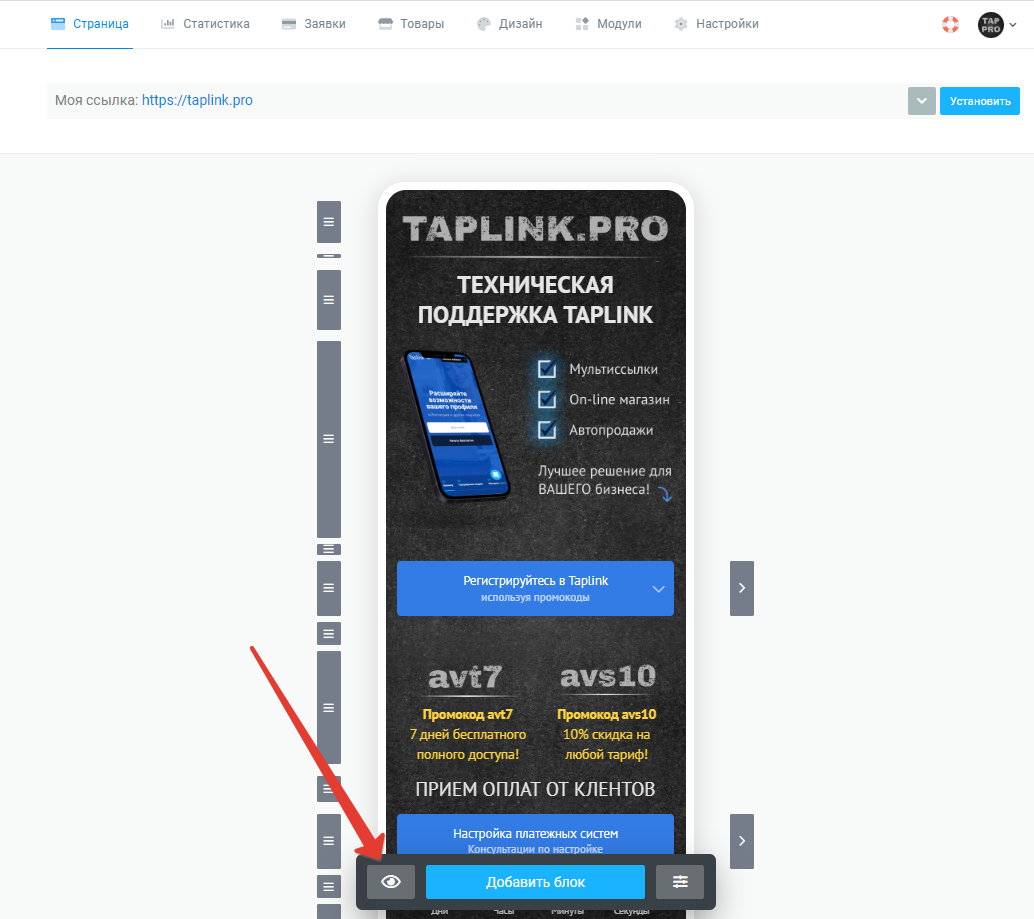This screenshot has height=919, width=1034.
Task: Click the right arrow beside Регистрируйтесь block
Action: (742, 588)
